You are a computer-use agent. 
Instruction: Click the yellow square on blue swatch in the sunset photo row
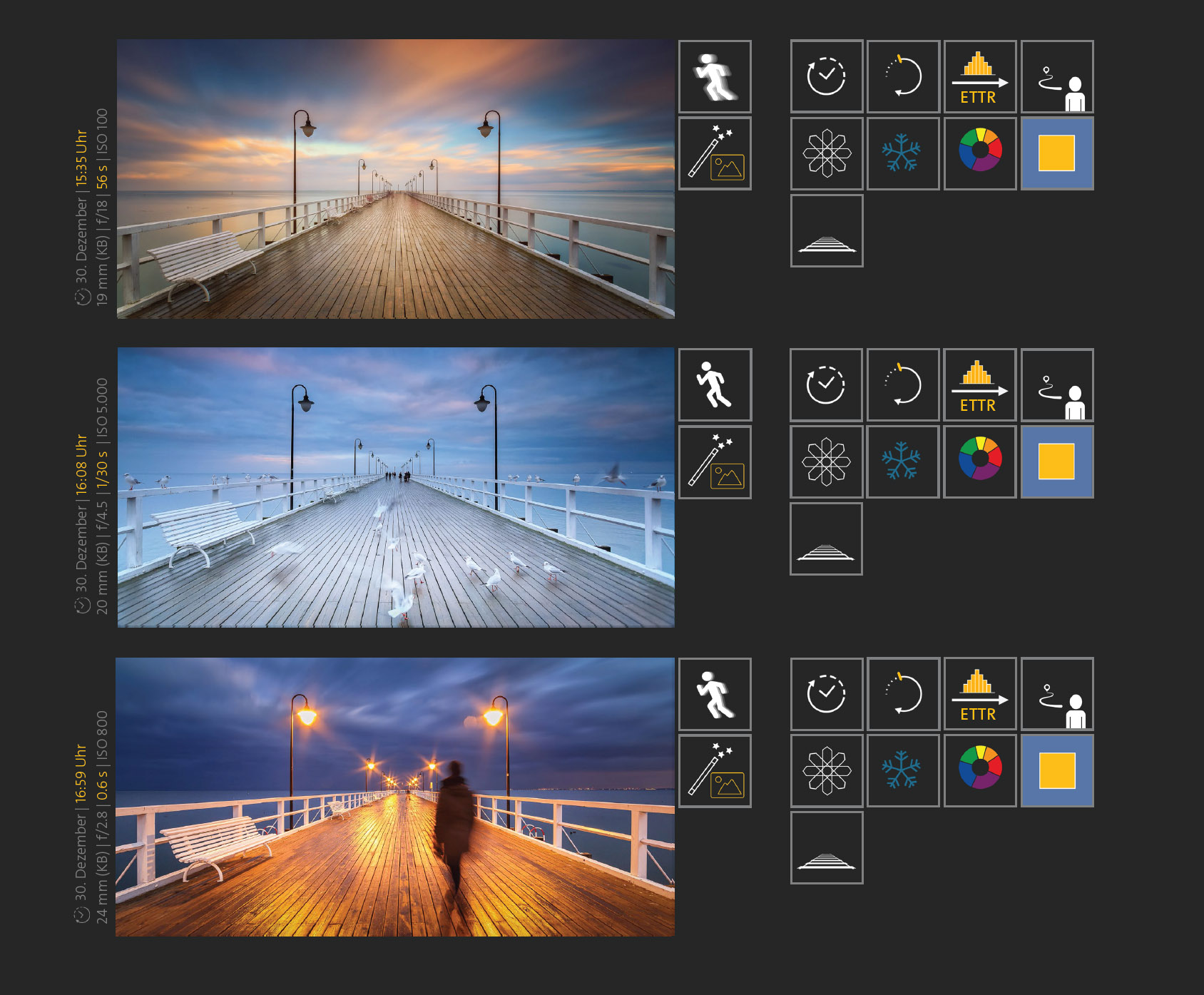tap(1057, 153)
